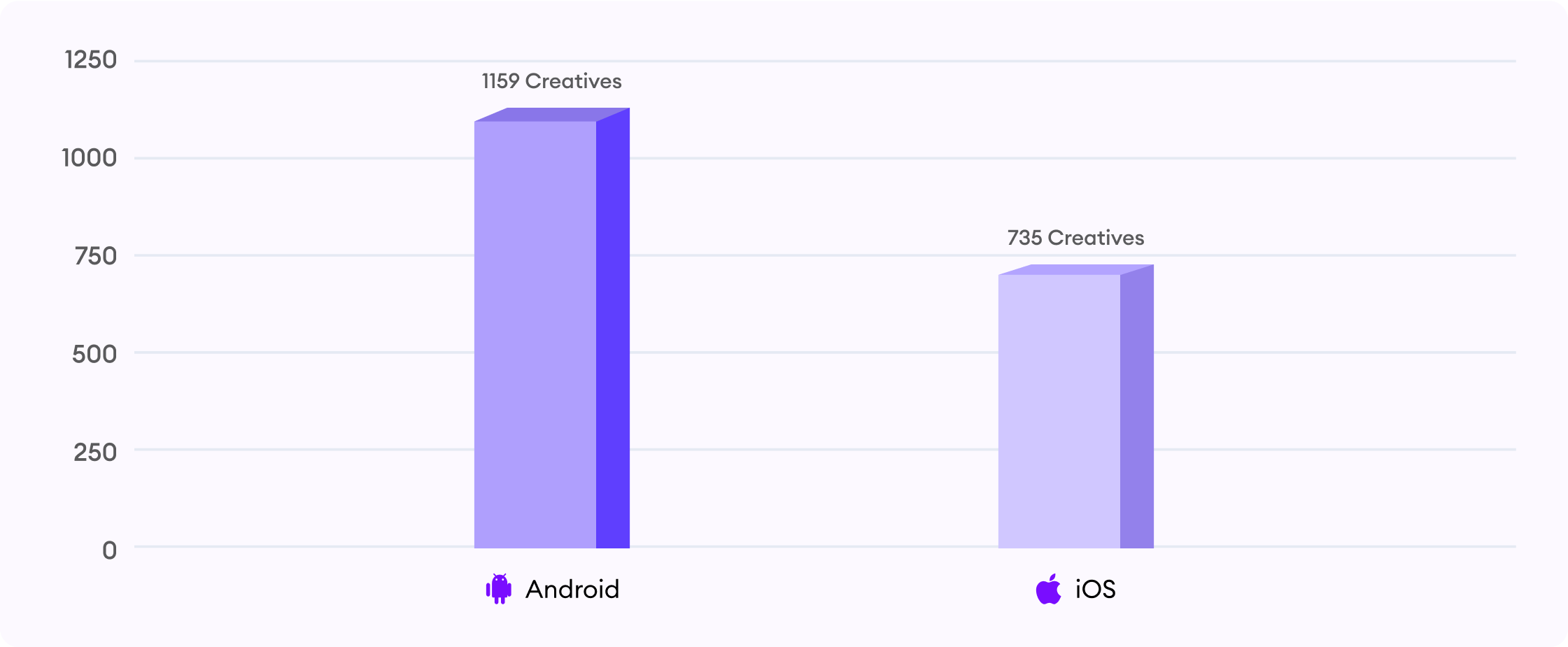
Task: Click the 1159 Creatives data label
Action: (551, 81)
